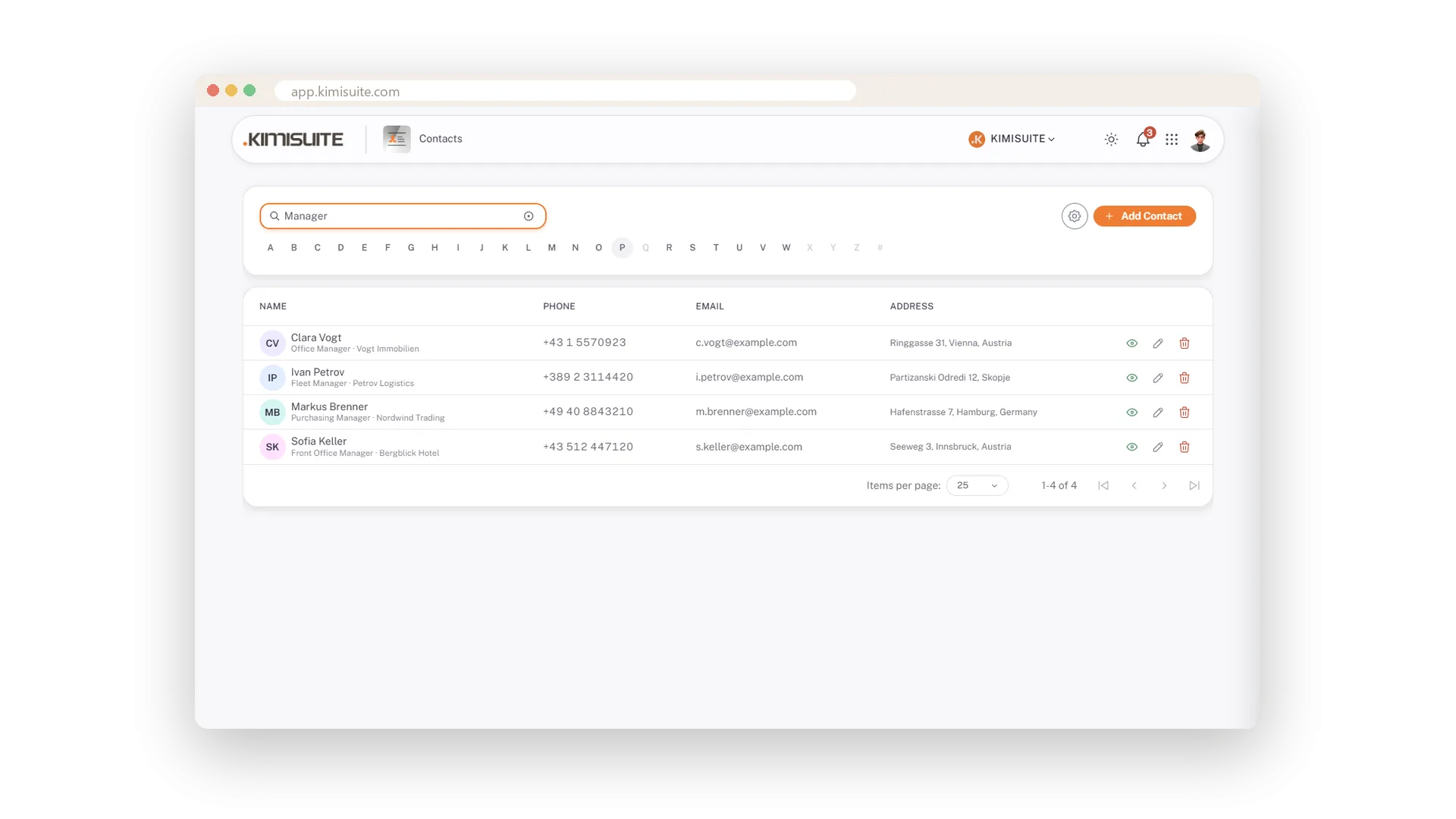Open the Contacts app icon in header
The image size is (1456, 819).
pos(397,139)
